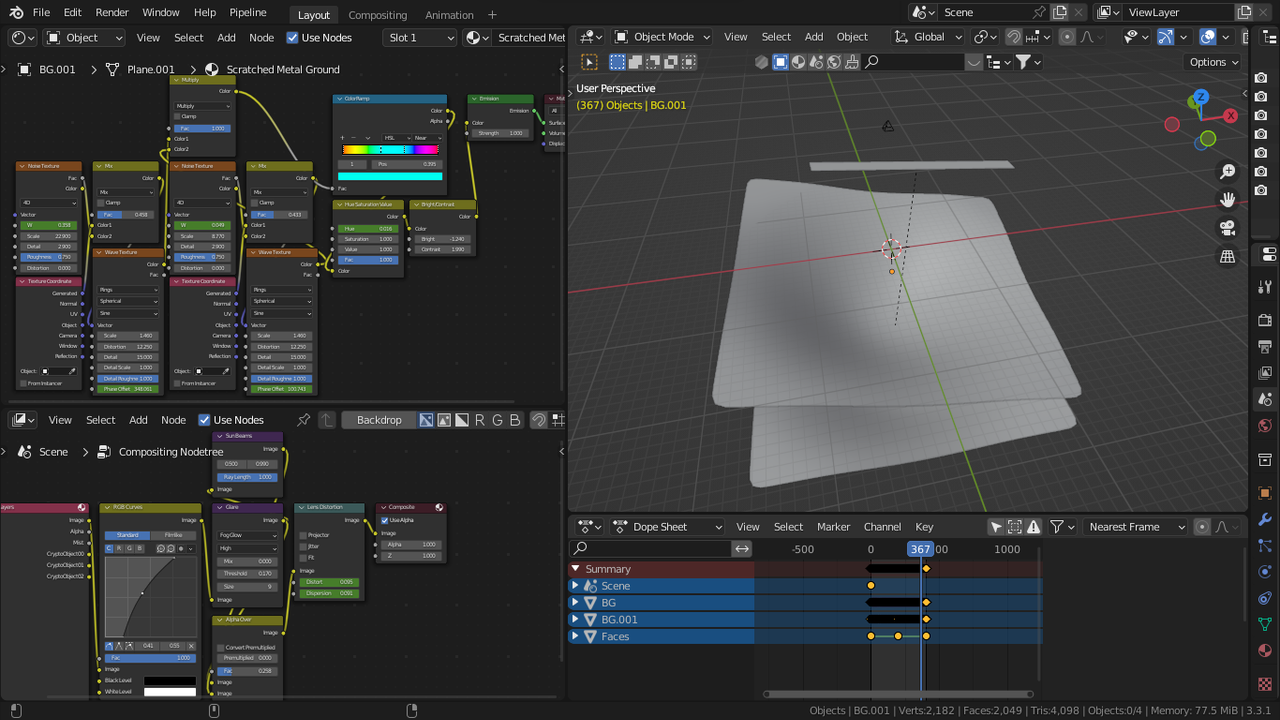This screenshot has height=720, width=1280.
Task: Click the pan hand gizmo in viewport
Action: coord(1228,200)
